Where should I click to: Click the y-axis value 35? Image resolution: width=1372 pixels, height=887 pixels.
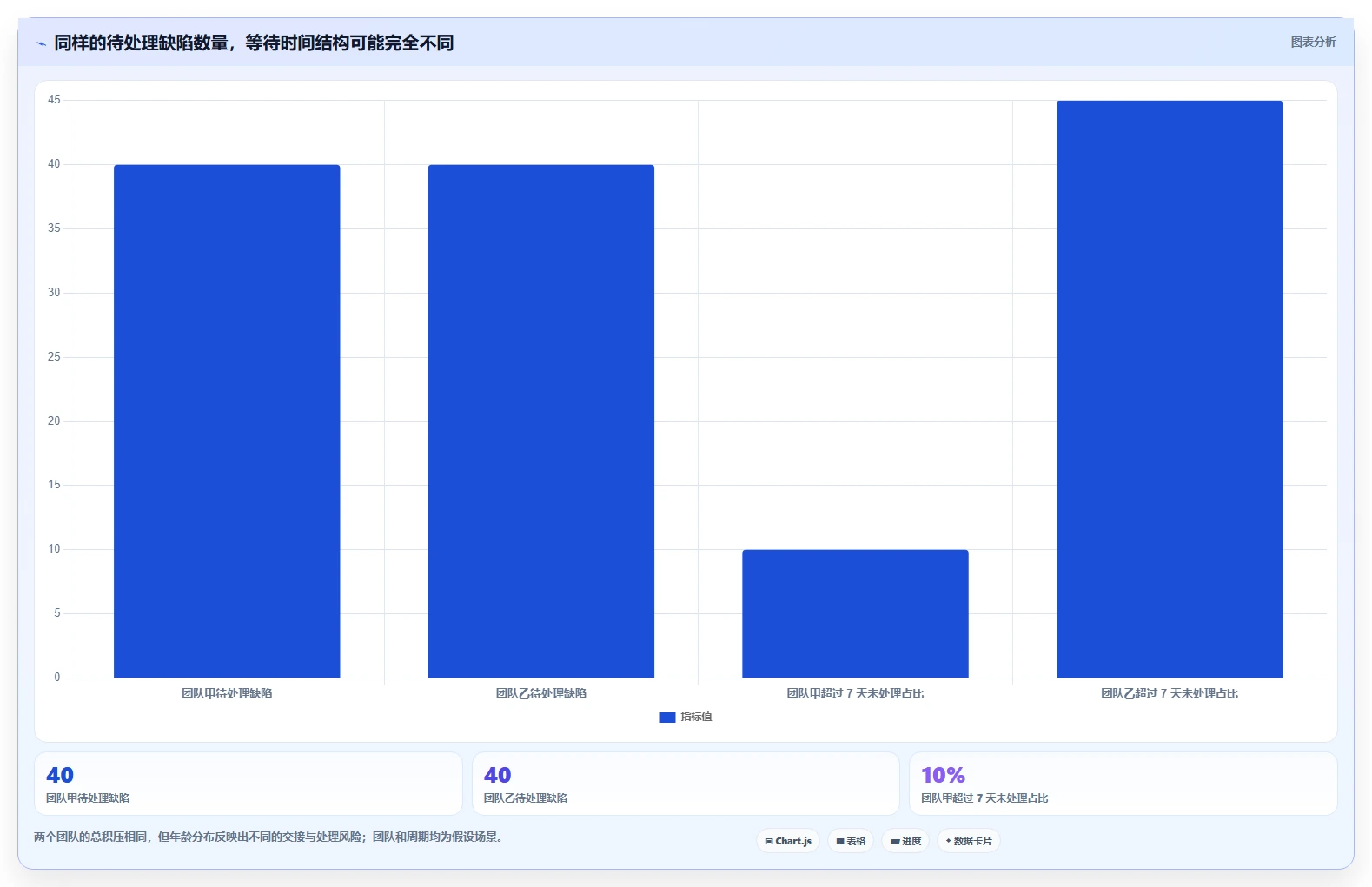pyautogui.click(x=54, y=228)
